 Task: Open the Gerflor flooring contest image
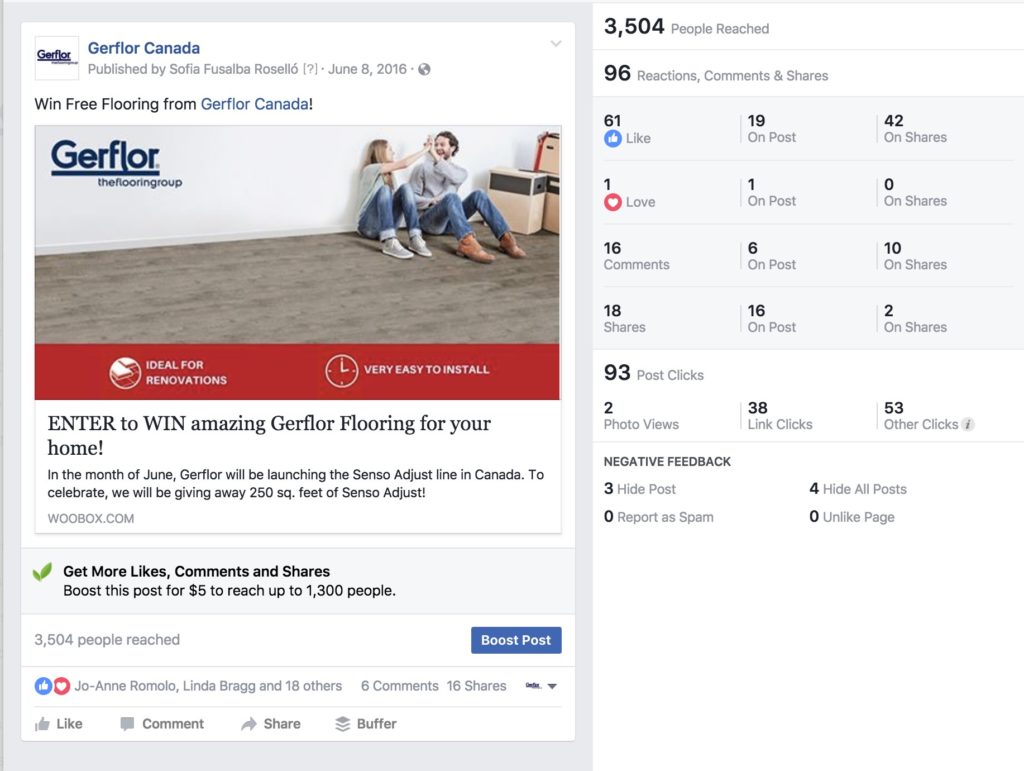(297, 262)
